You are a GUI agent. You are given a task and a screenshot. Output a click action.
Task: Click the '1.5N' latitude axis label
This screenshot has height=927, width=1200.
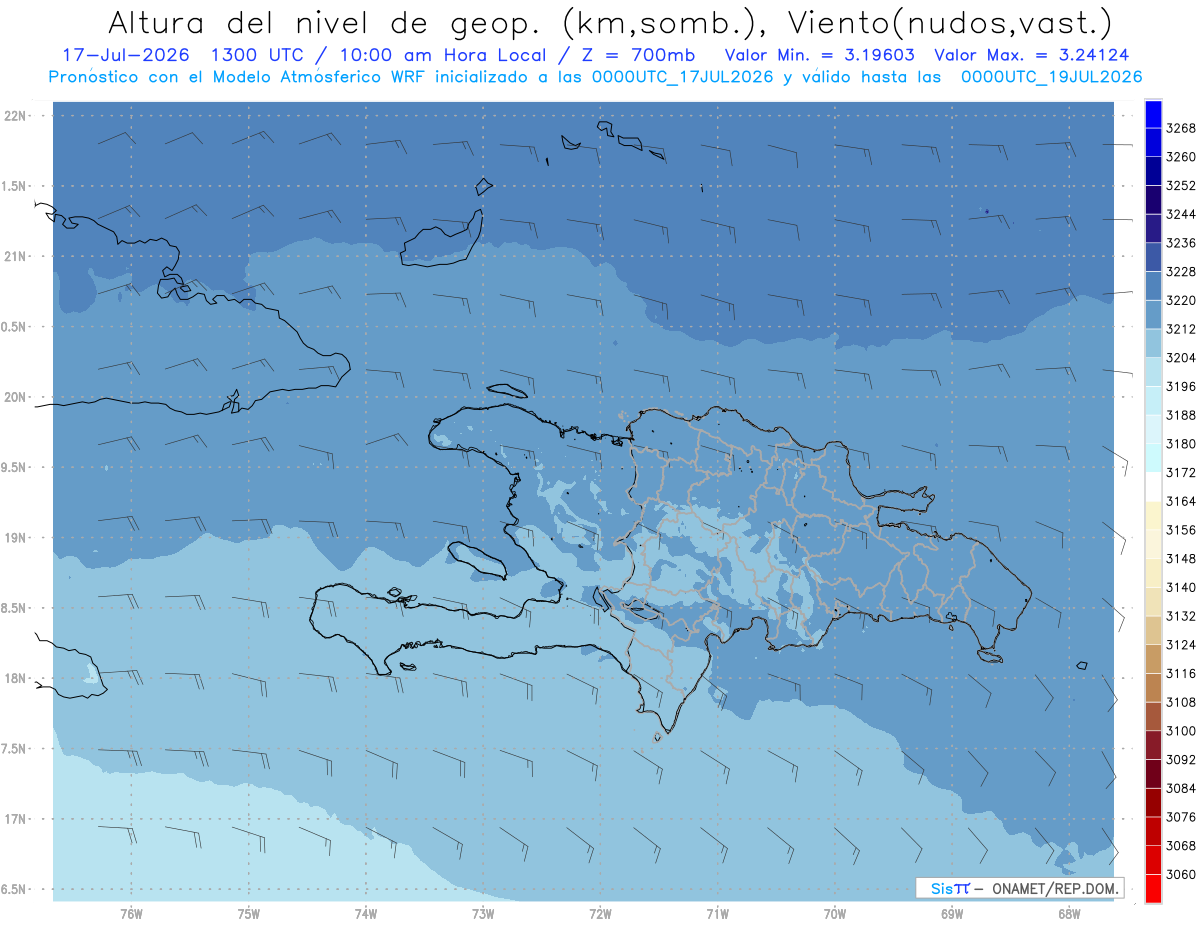click(x=16, y=186)
